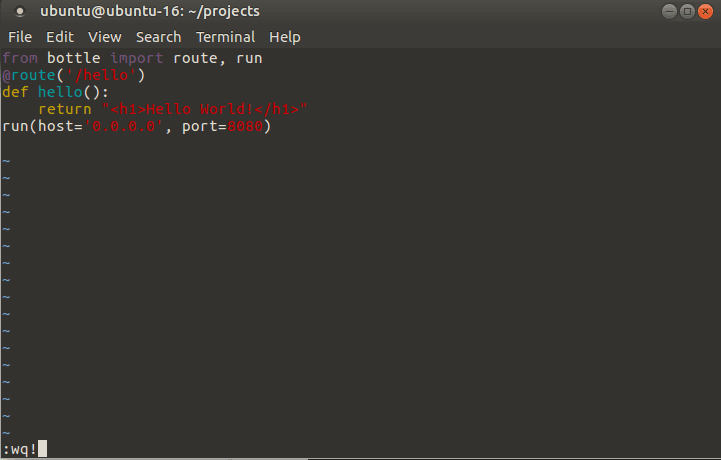The height and width of the screenshot is (460, 721).
Task: Click the @route decorator line
Action: [x=74, y=75]
